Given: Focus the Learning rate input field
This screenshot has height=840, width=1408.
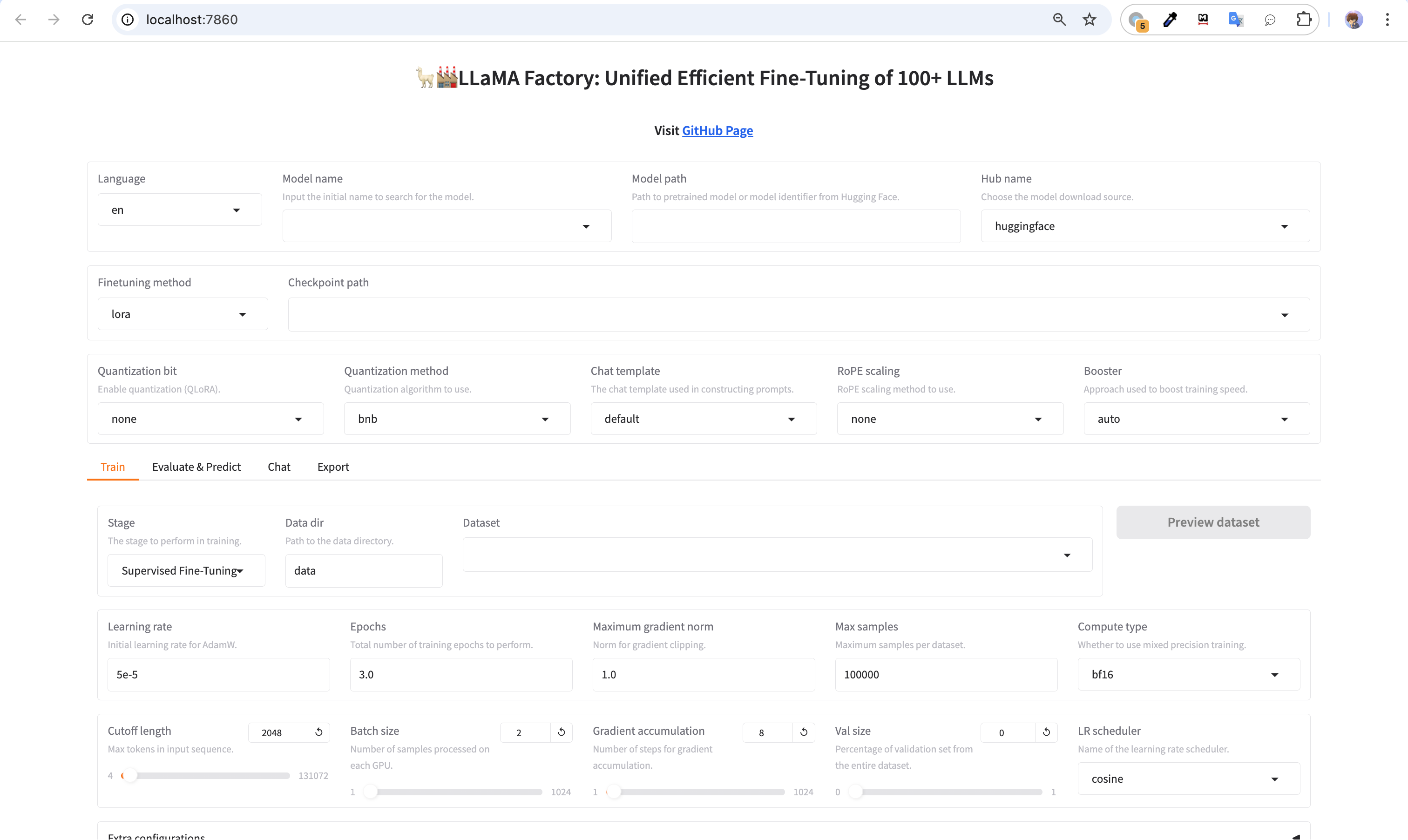Looking at the screenshot, I should tap(218, 675).
